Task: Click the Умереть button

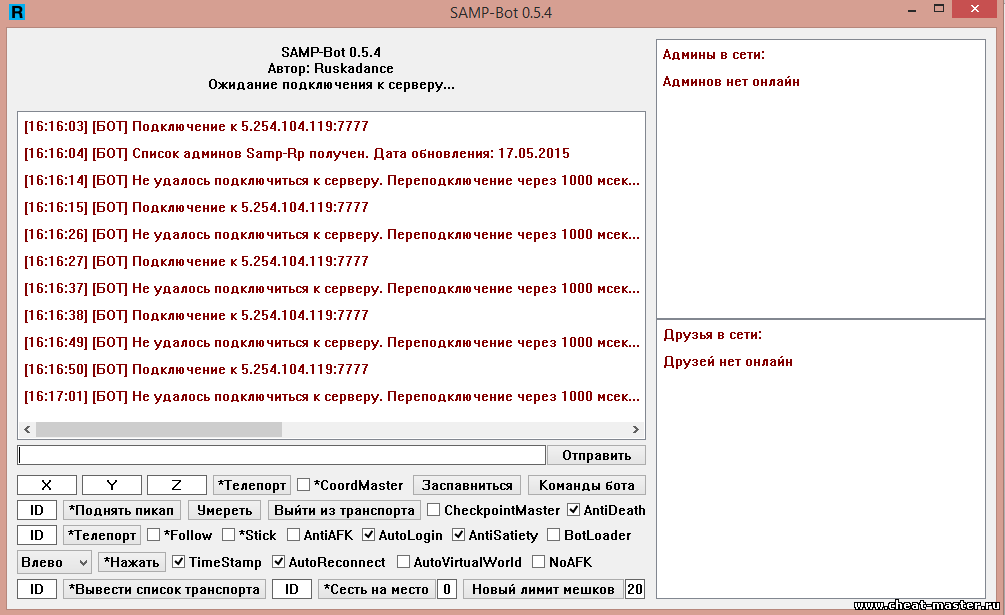Action: (224, 510)
